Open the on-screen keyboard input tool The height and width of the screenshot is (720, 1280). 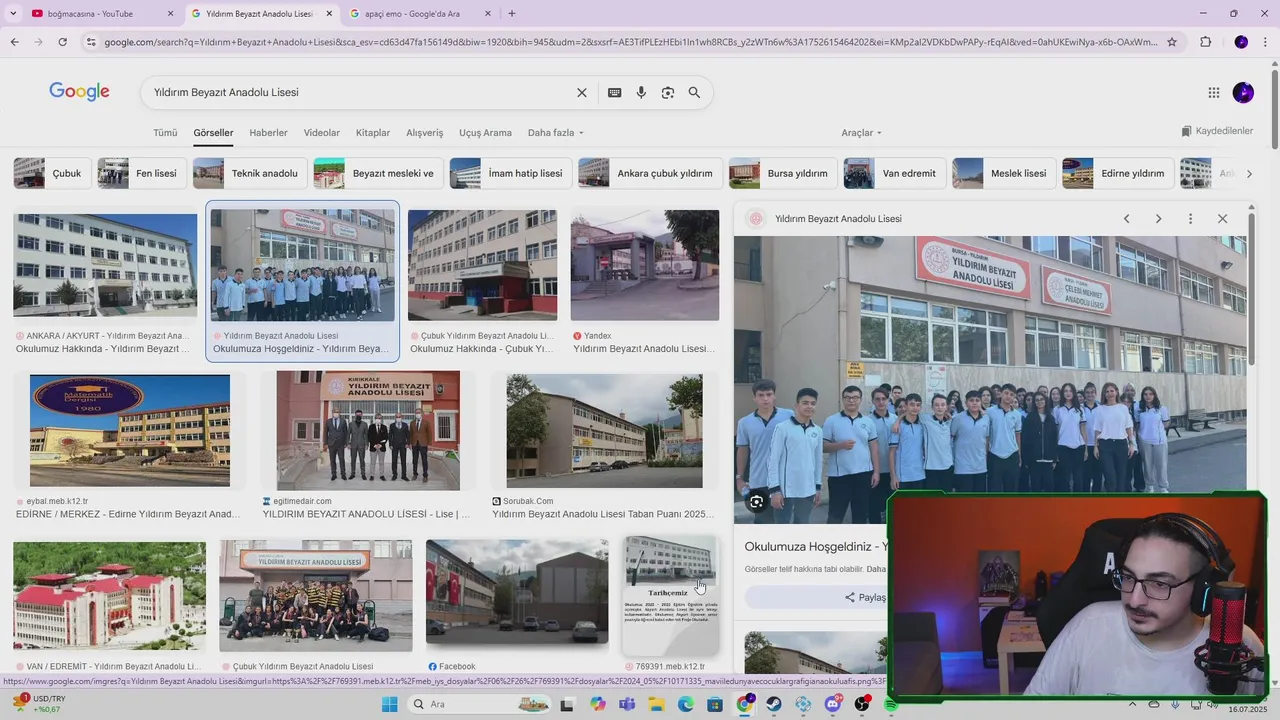click(x=614, y=92)
